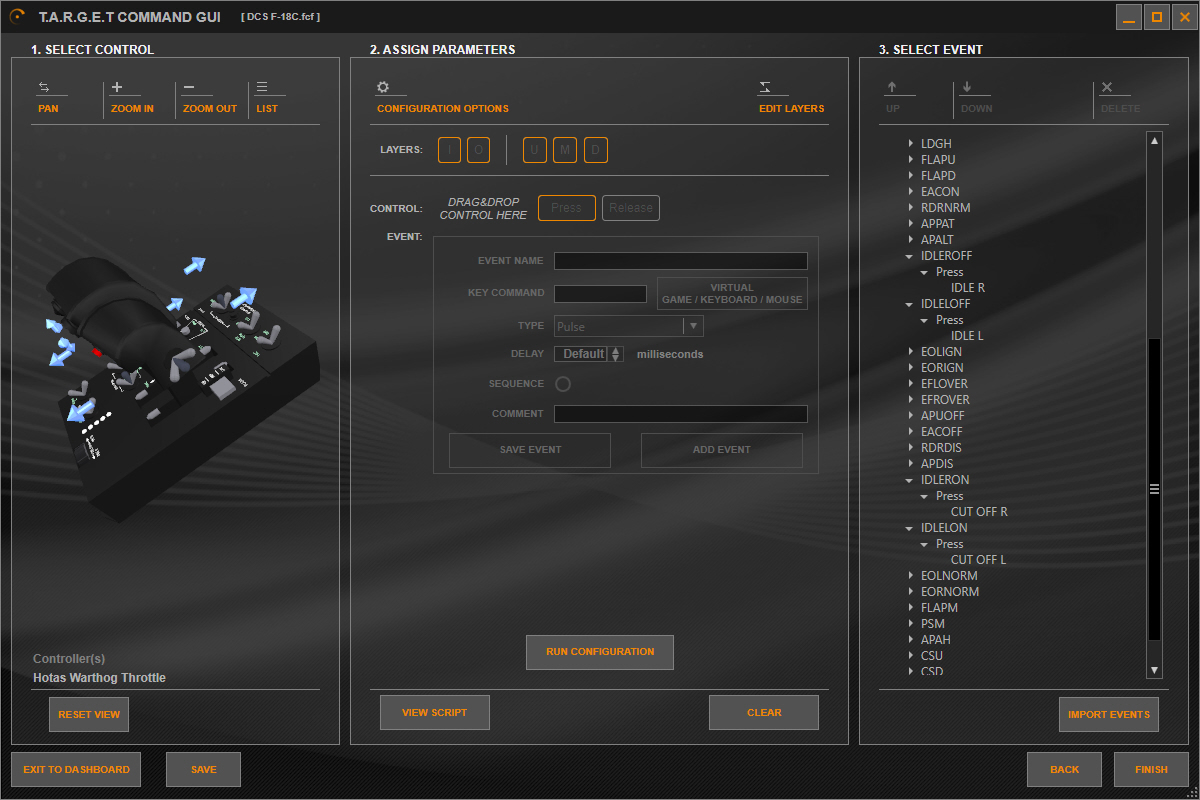
Task: Select the RDRNRM event row
Action: [x=945, y=208]
